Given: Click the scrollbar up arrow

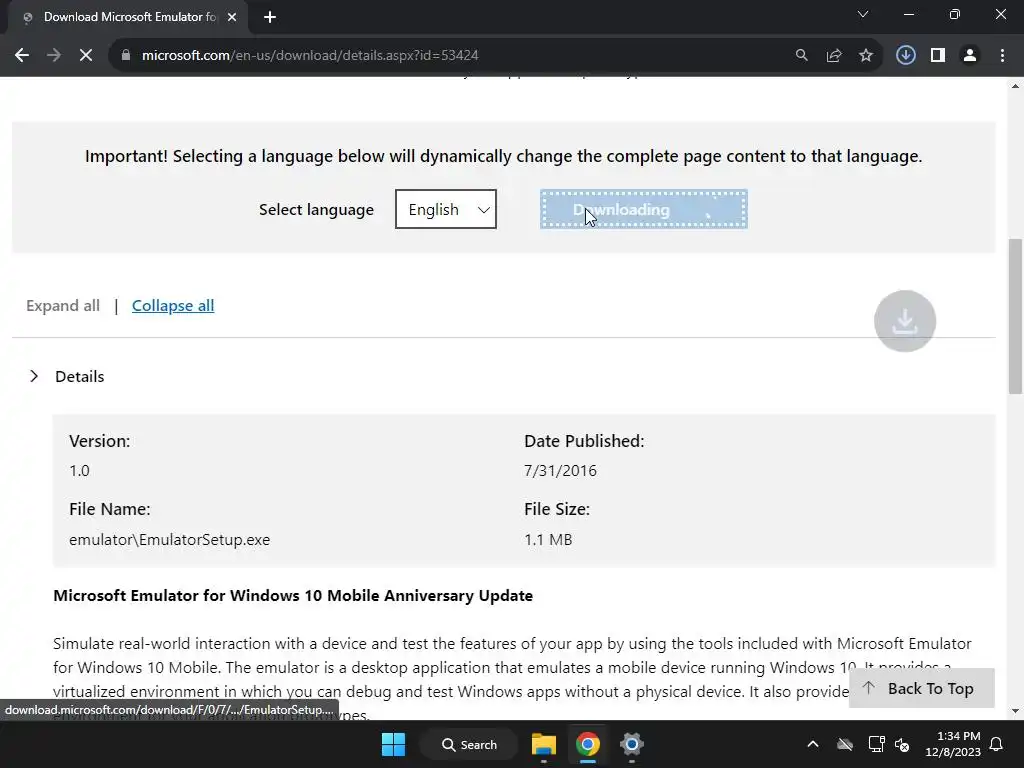Looking at the screenshot, I should click(x=1016, y=85).
